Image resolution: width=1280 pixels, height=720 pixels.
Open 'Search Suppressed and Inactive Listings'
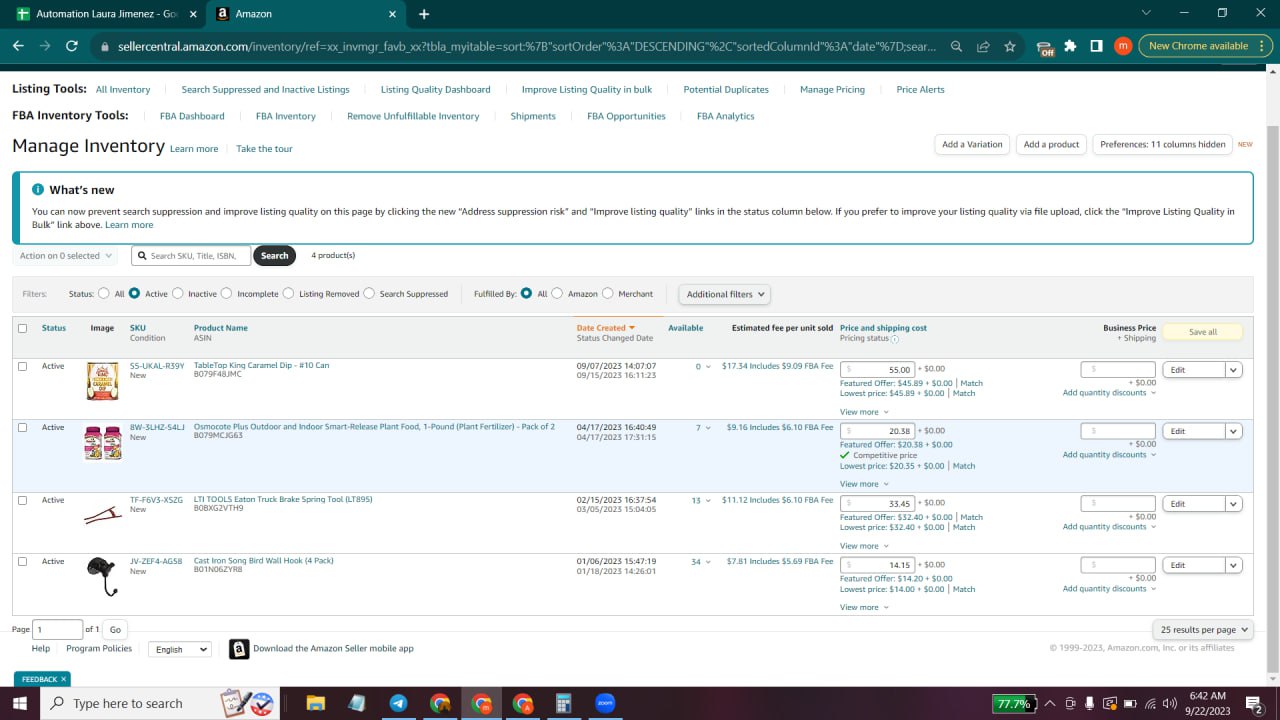tap(265, 90)
